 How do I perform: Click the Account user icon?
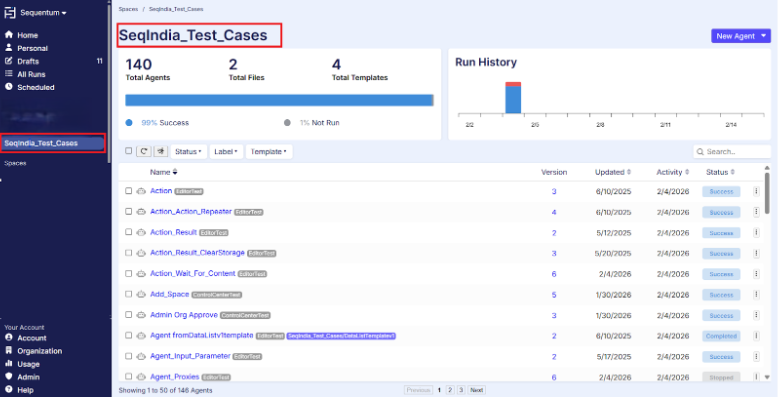coord(8,338)
